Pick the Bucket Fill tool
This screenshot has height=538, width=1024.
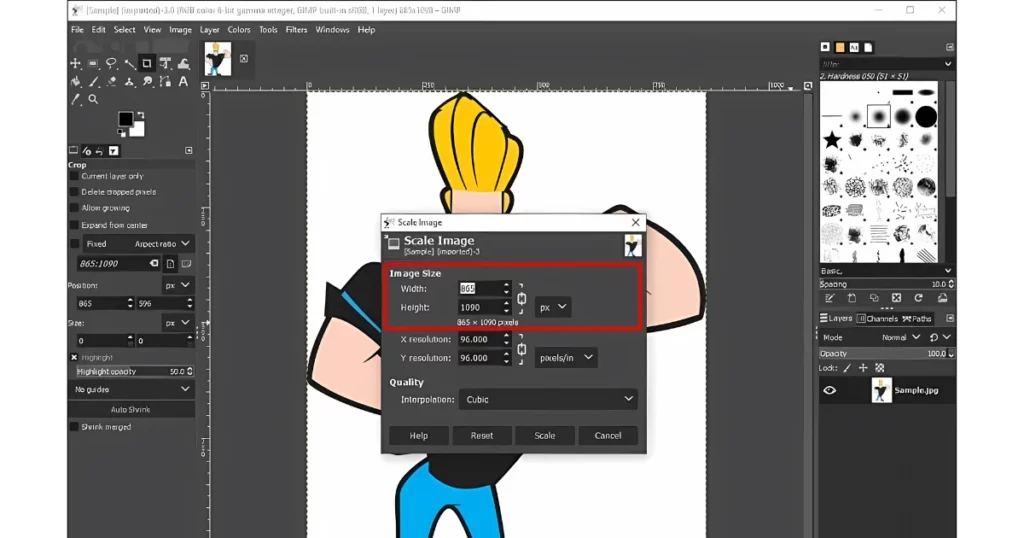click(x=76, y=82)
